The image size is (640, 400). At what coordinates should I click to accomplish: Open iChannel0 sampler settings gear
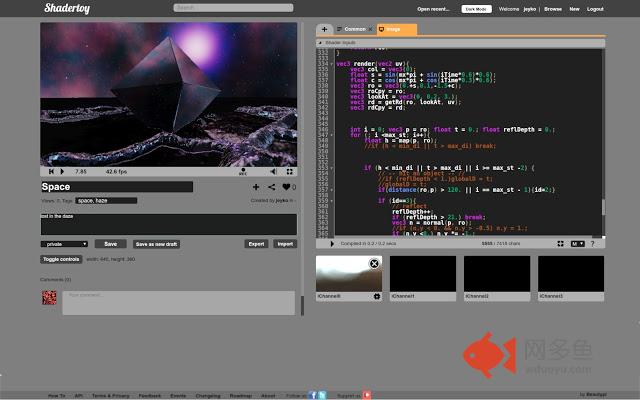coord(377,296)
